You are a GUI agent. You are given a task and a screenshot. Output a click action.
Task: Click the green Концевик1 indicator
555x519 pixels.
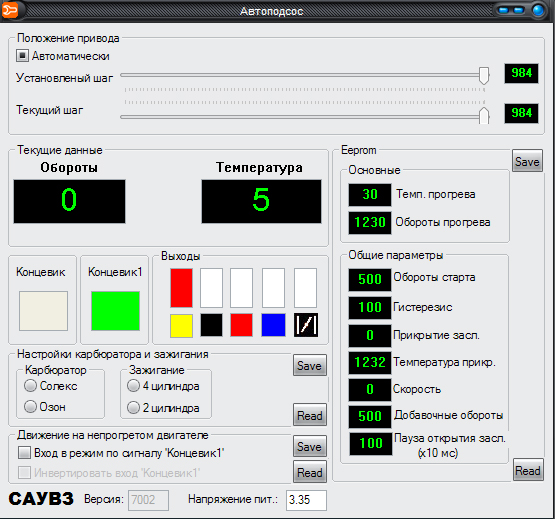point(115,311)
